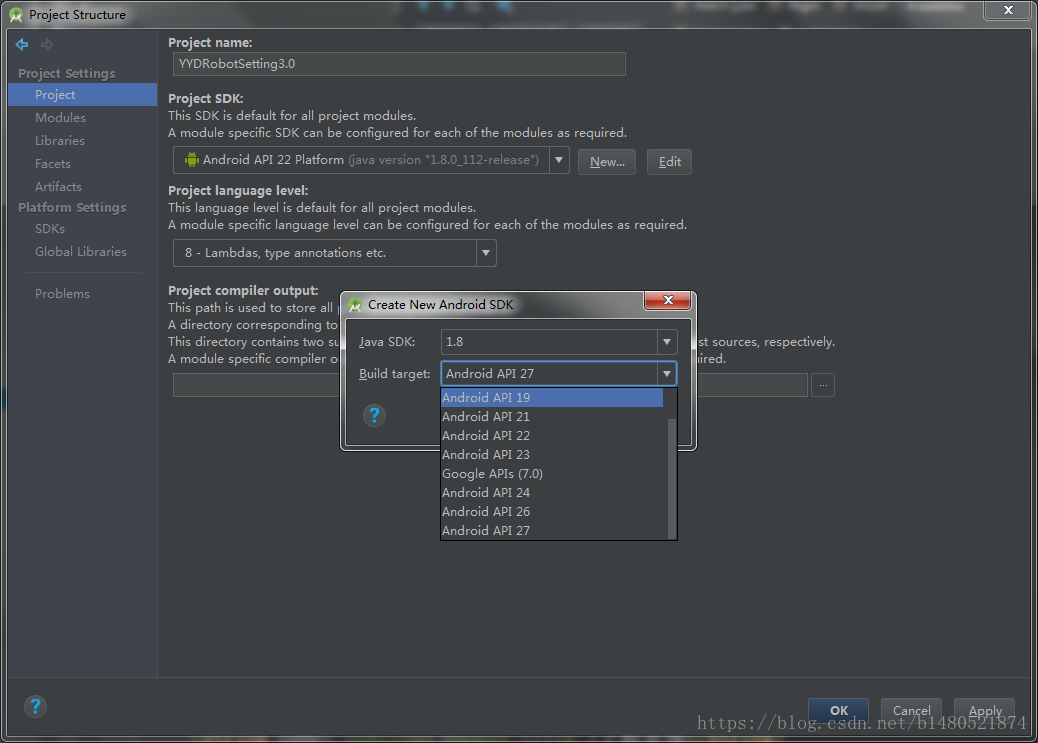Close the Create New Android SDK dialog
The height and width of the screenshot is (743, 1038).
coord(668,300)
